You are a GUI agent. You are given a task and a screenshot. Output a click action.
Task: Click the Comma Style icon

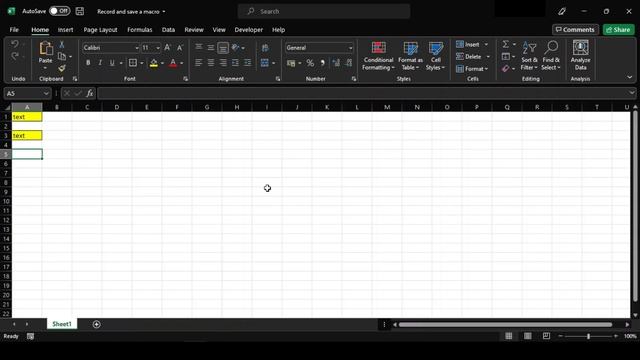(x=322, y=63)
